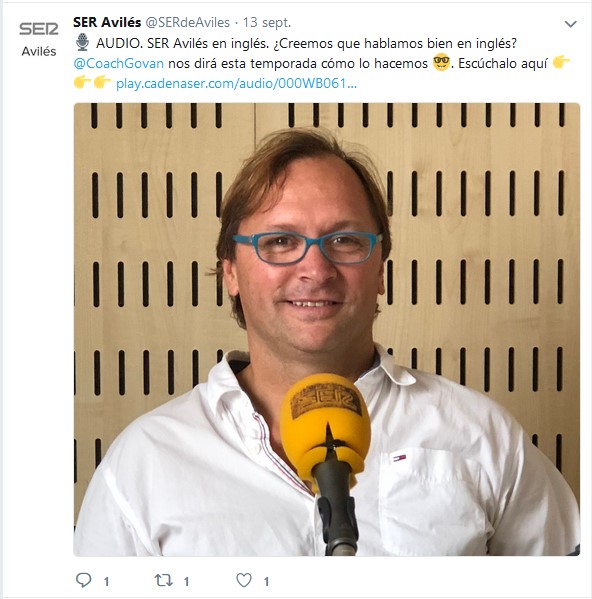Click the retweet count number 1
The width and height of the screenshot is (592, 599).
(186, 582)
